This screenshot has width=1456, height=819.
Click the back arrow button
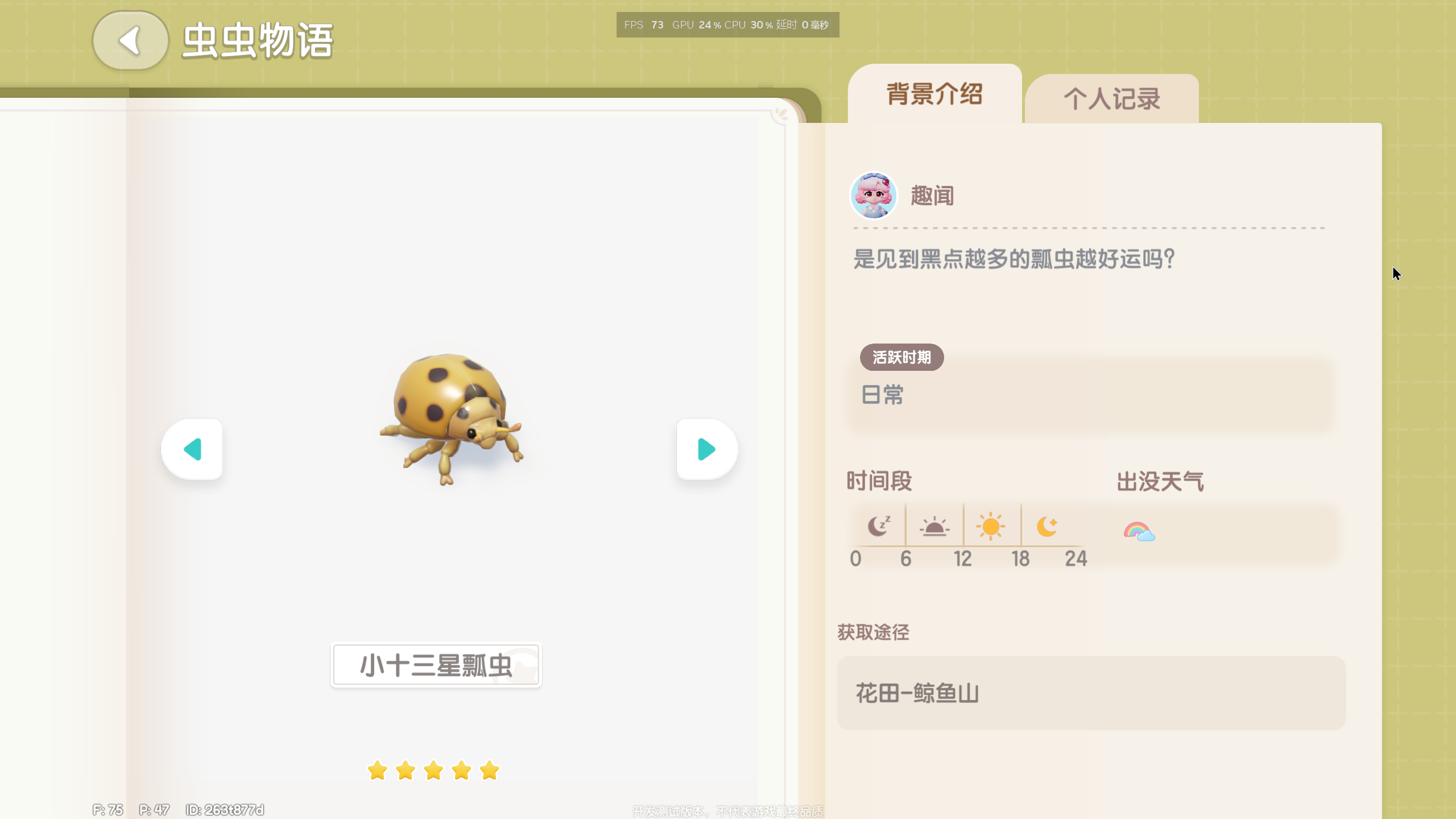pyautogui.click(x=130, y=40)
